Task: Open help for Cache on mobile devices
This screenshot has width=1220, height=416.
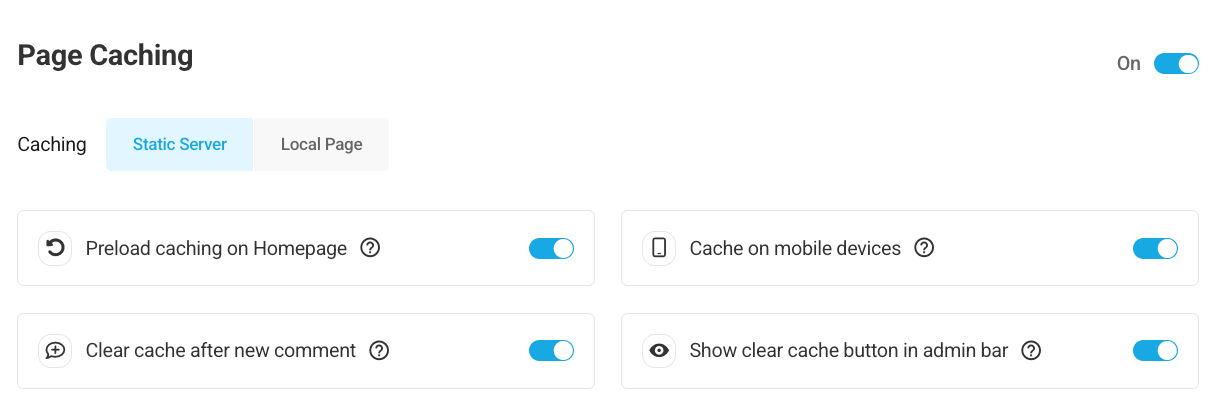Action: point(924,248)
